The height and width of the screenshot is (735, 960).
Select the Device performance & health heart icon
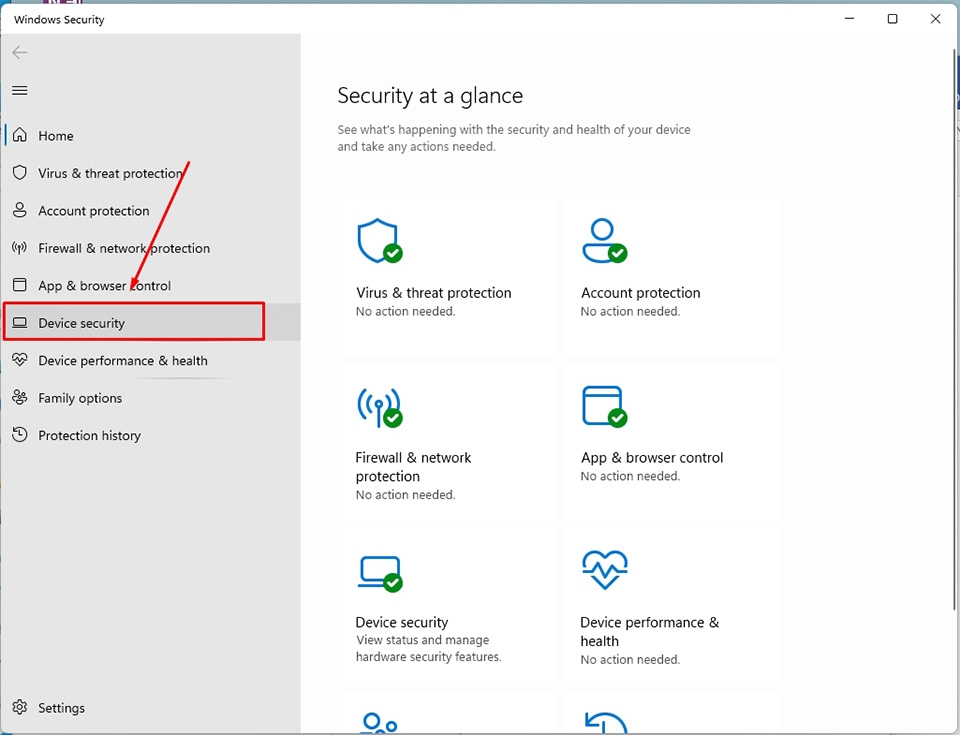pyautogui.click(x=604, y=569)
